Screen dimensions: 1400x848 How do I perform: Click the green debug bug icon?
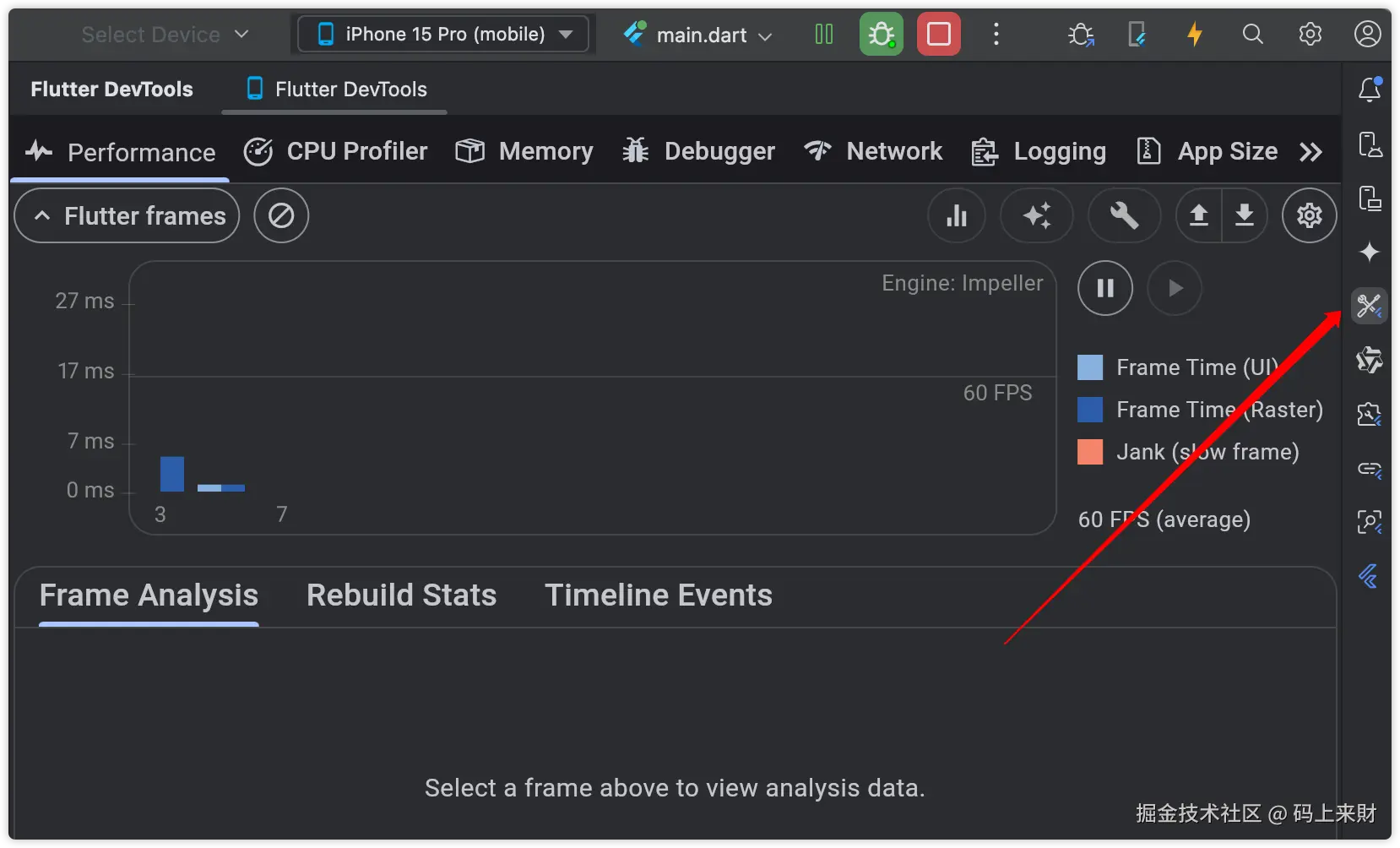881,35
